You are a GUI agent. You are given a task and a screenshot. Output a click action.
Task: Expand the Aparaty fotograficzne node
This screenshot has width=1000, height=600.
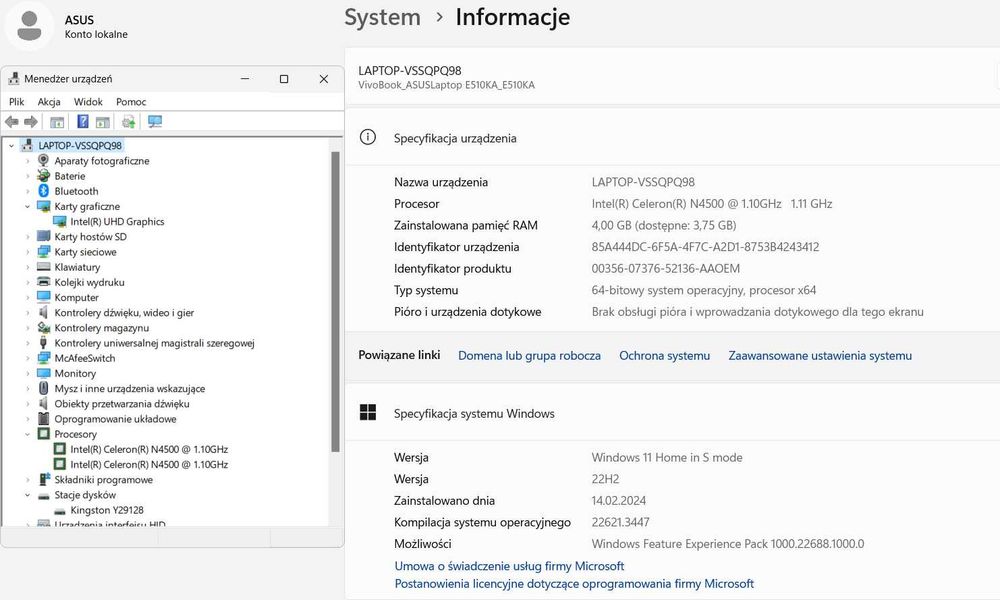click(27, 161)
